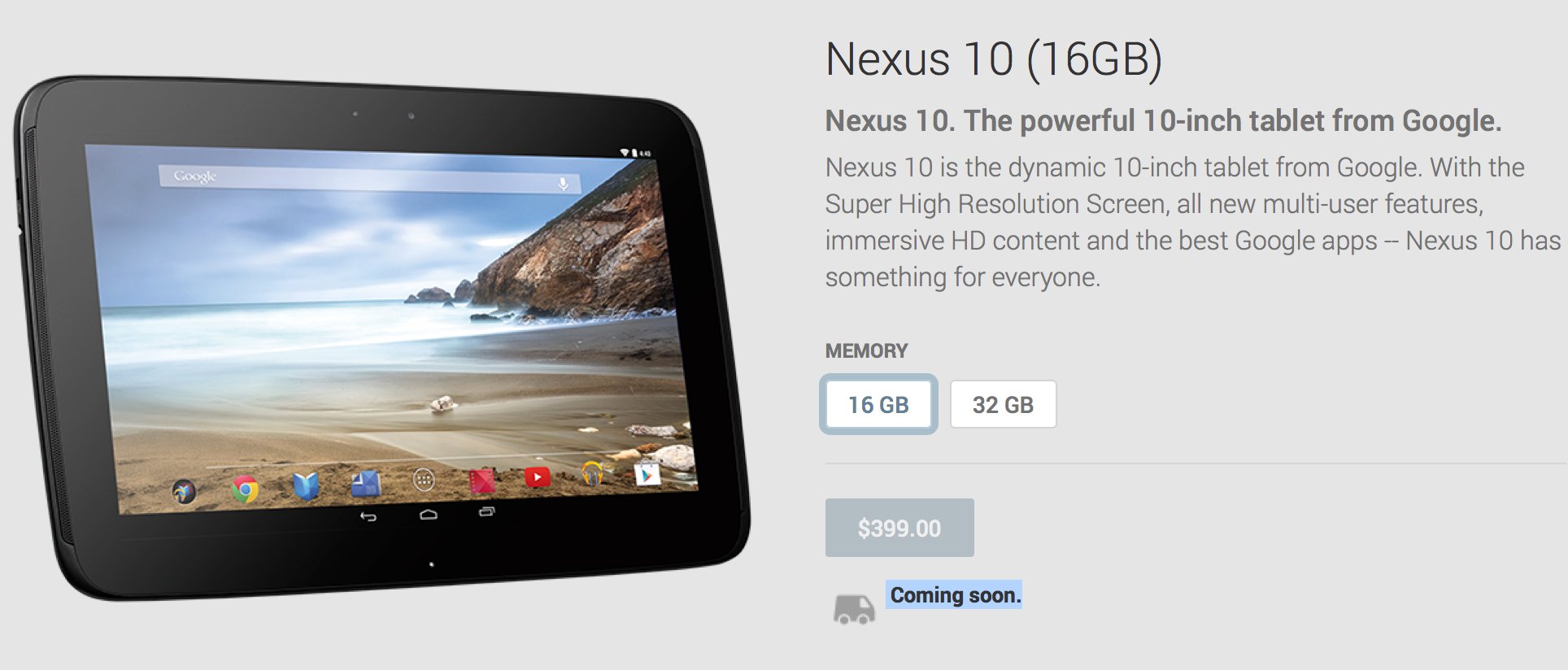
Task: Tap the Android home navigation button
Action: click(429, 515)
